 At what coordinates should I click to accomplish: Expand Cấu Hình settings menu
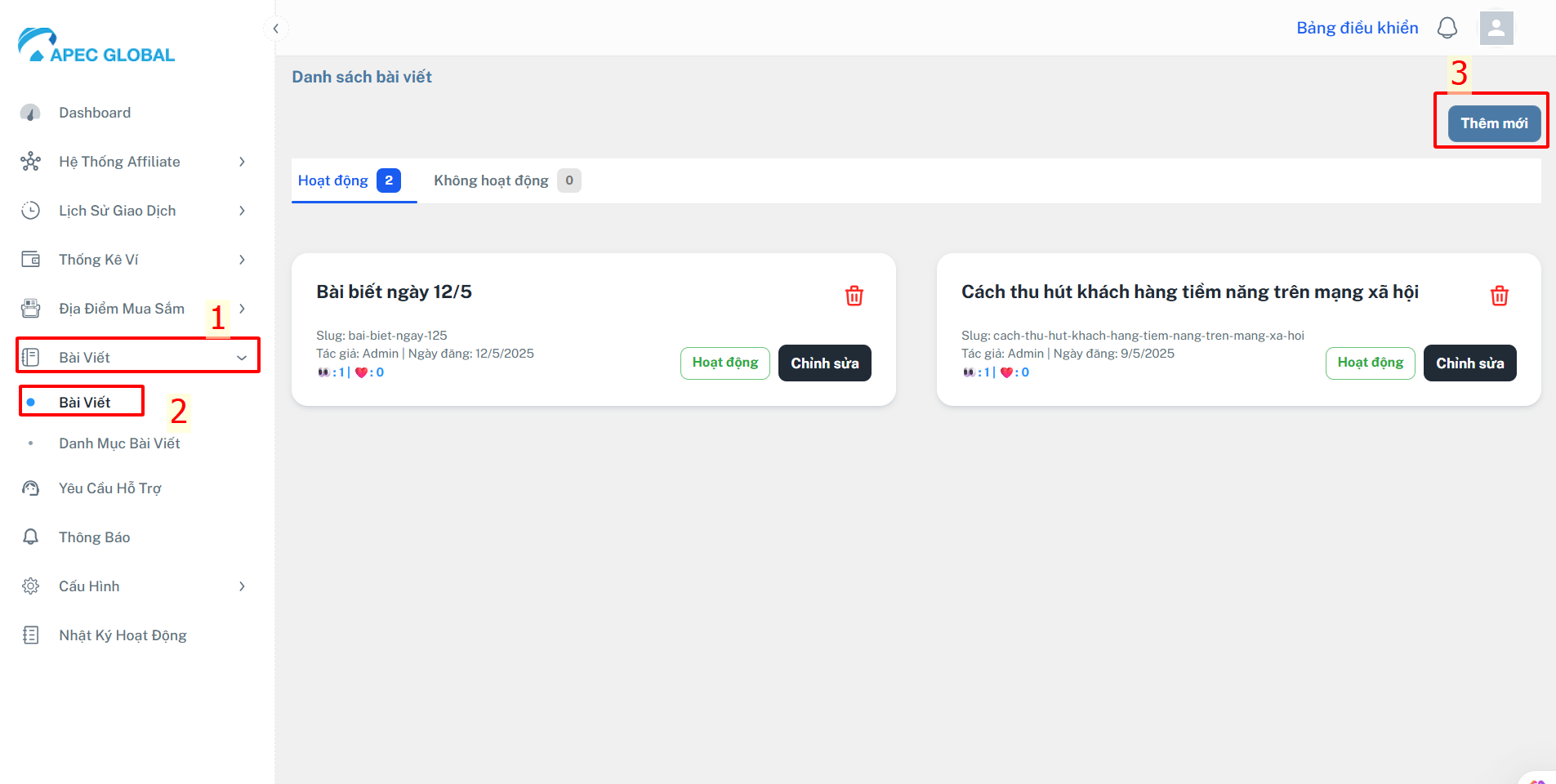pos(135,586)
